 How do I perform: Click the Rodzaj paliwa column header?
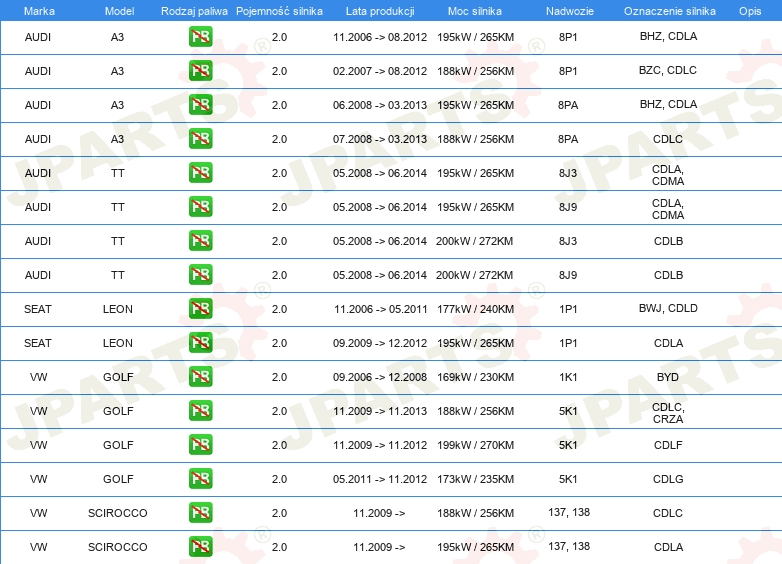[194, 11]
